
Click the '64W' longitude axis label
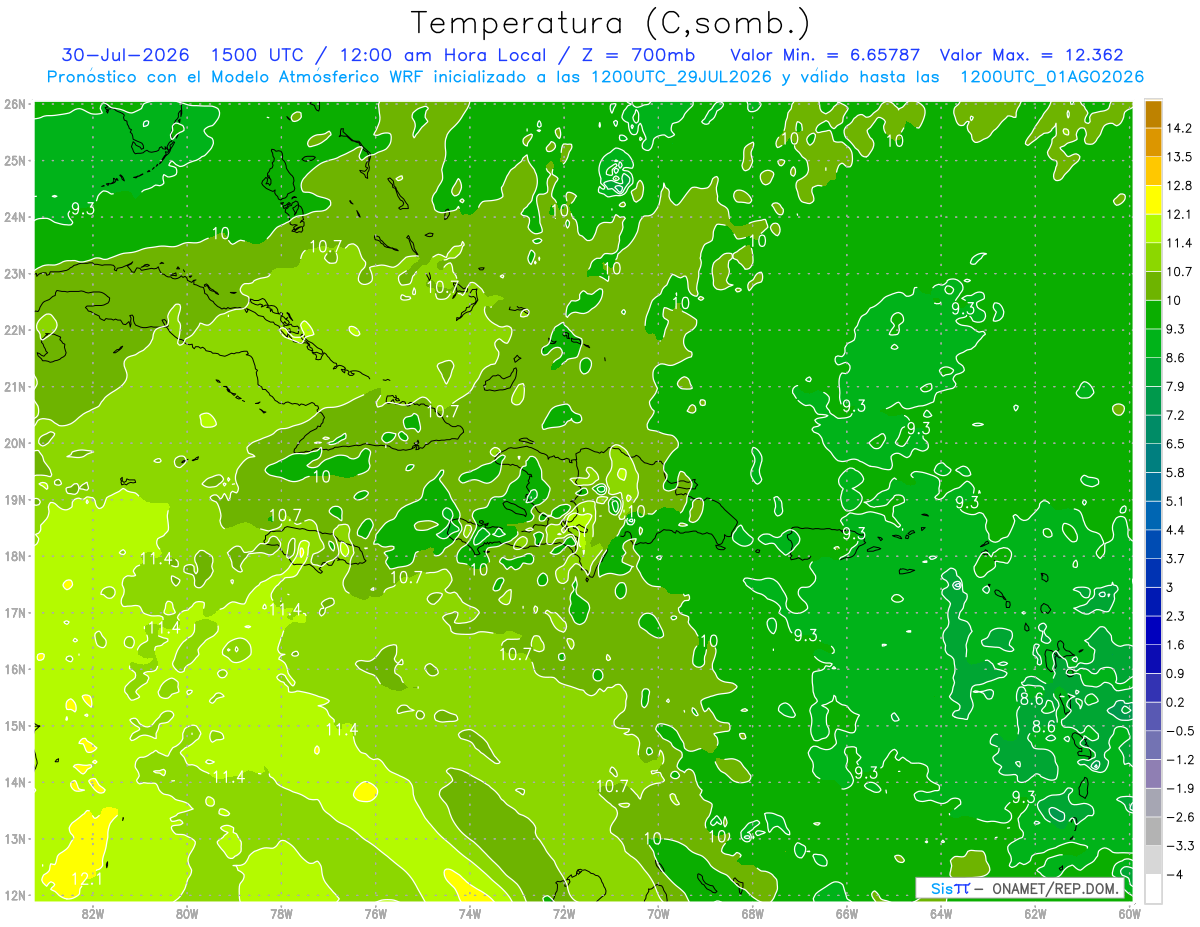(x=941, y=913)
